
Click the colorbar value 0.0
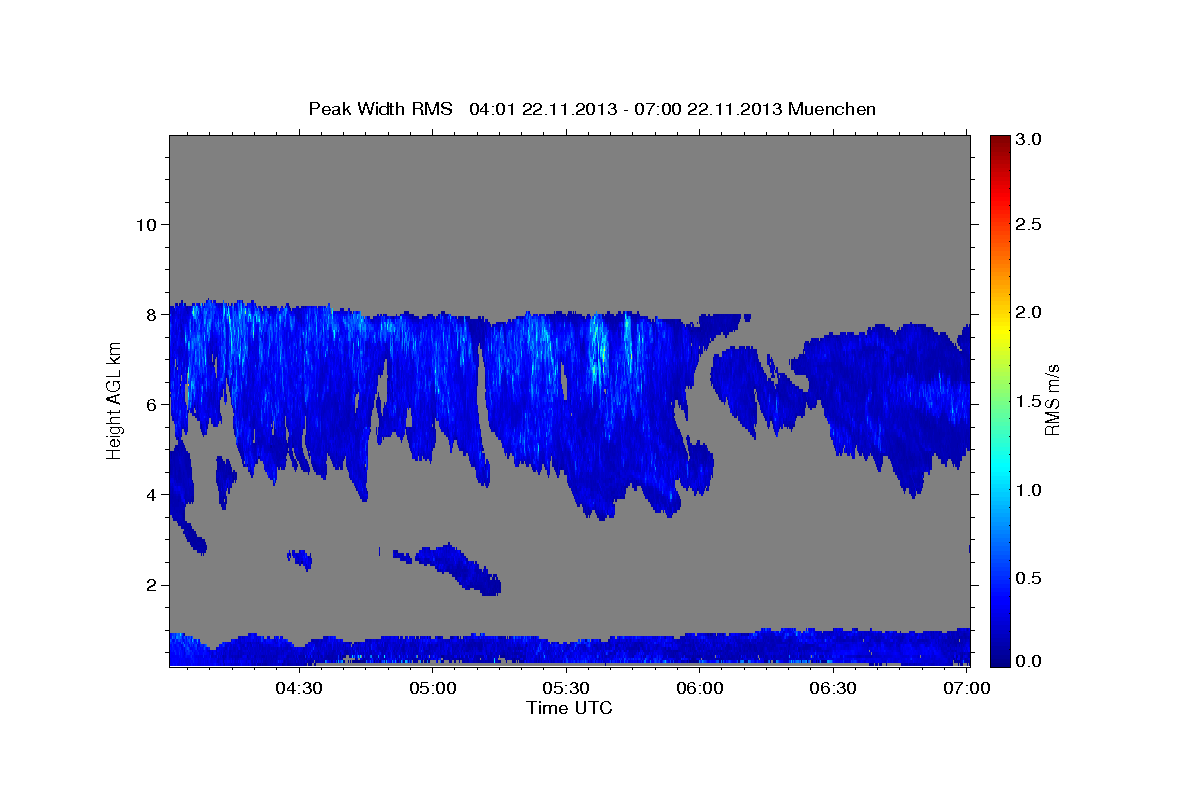1029,660
